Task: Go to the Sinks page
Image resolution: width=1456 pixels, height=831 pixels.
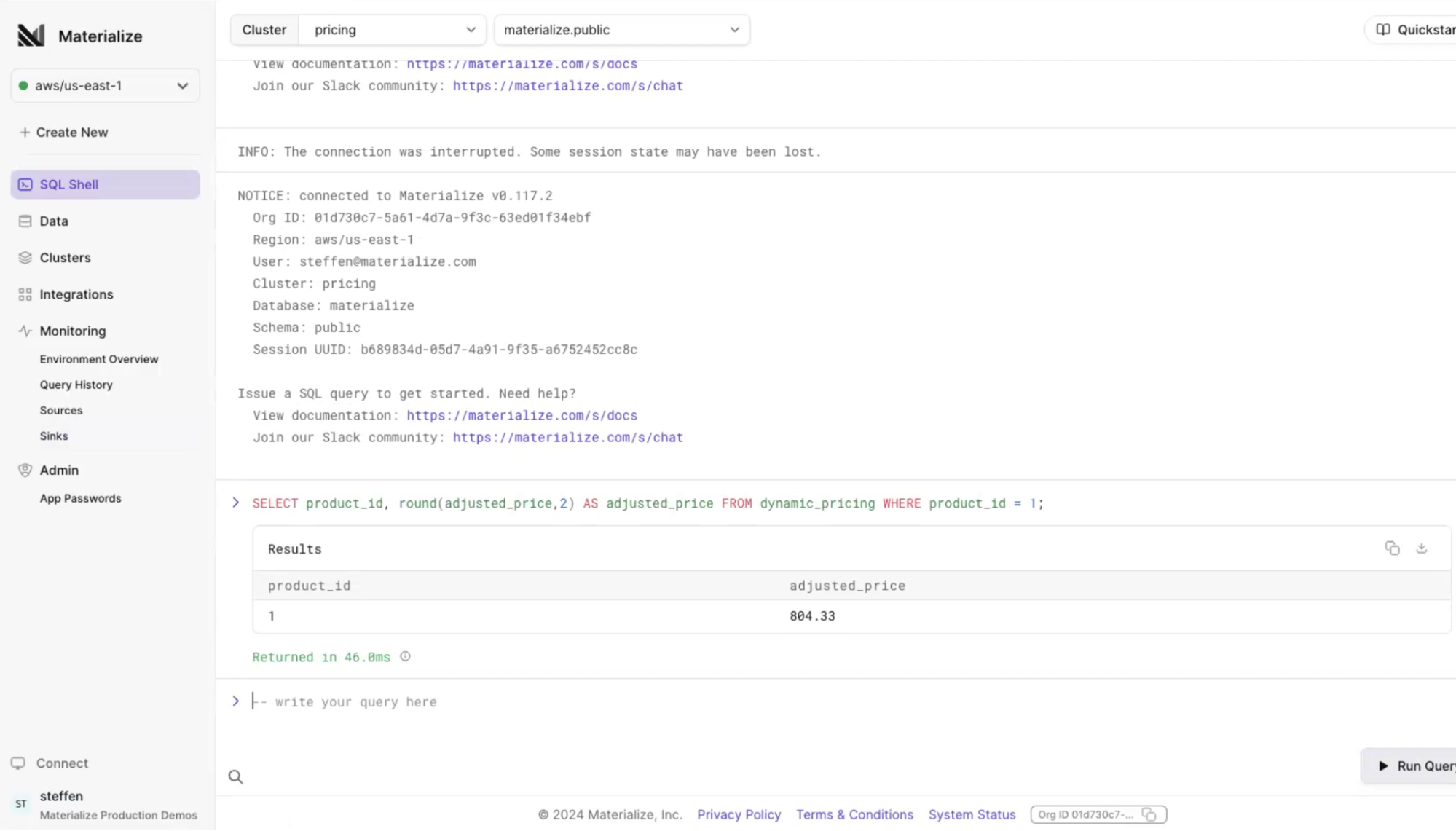Action: 54,436
